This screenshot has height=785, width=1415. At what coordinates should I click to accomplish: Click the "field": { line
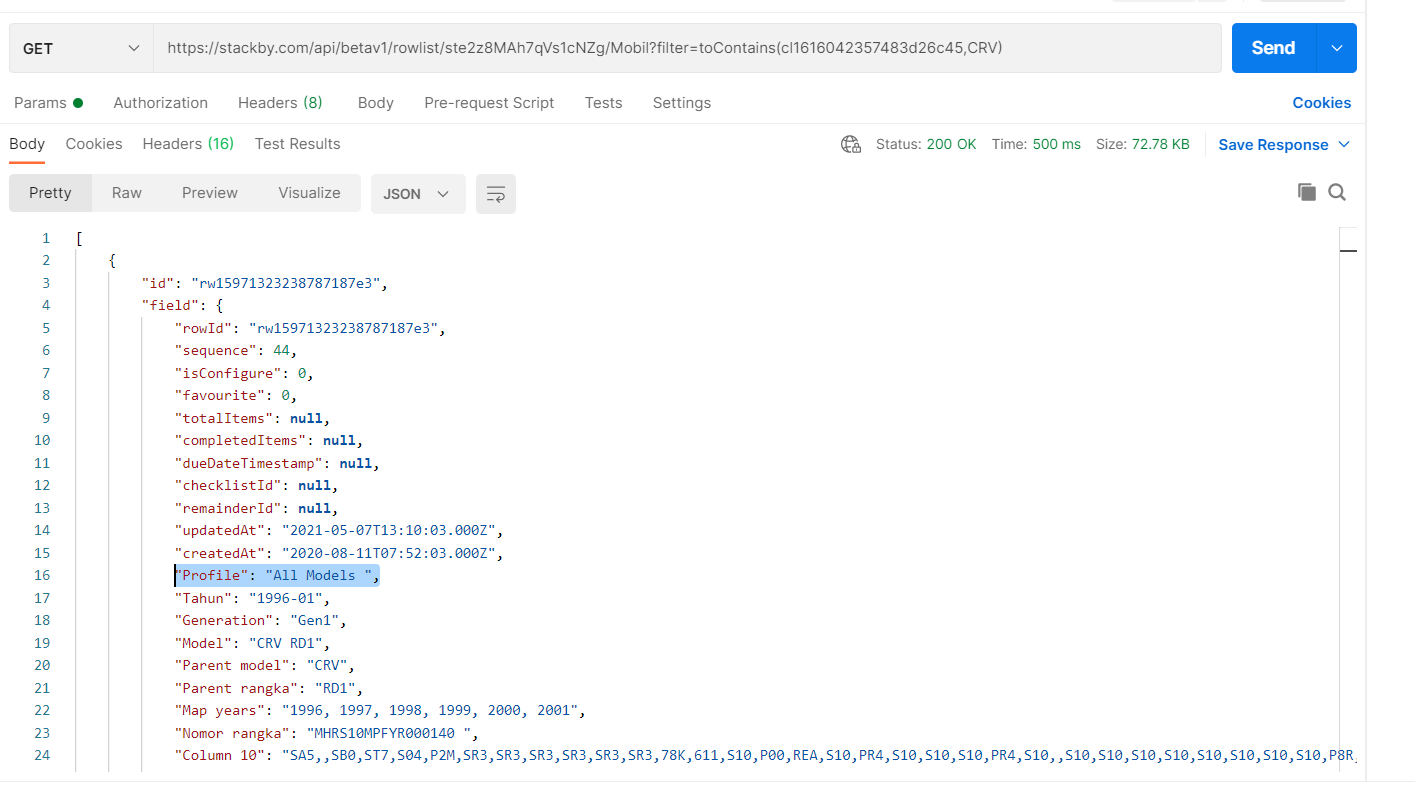pyautogui.click(x=181, y=306)
